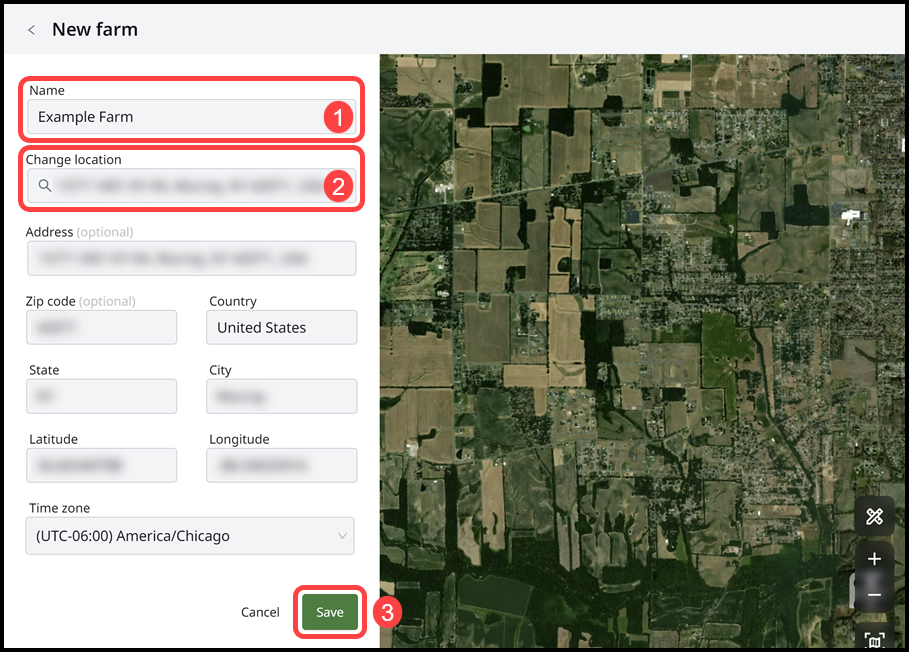The height and width of the screenshot is (652, 909).
Task: Select the Zip code input field
Action: point(101,327)
